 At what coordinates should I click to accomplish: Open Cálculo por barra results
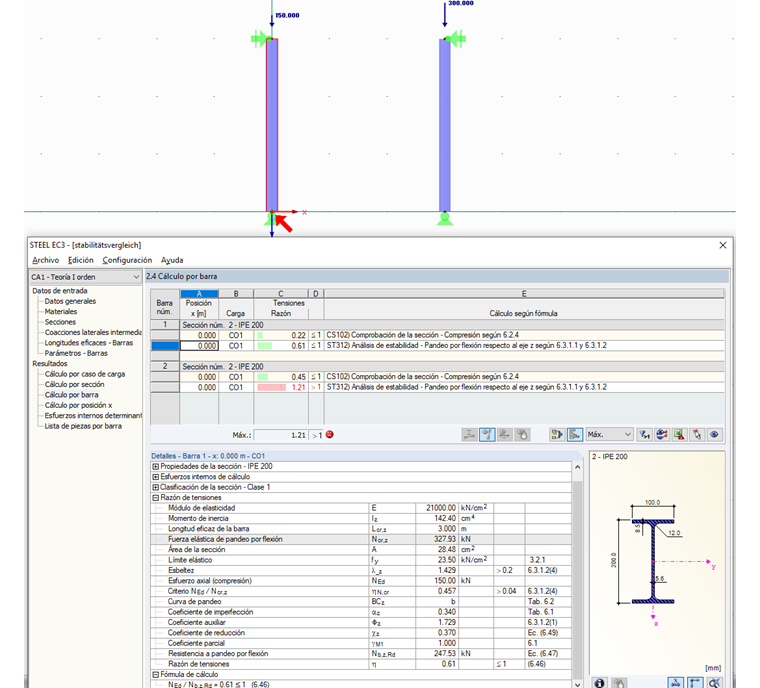[x=72, y=395]
